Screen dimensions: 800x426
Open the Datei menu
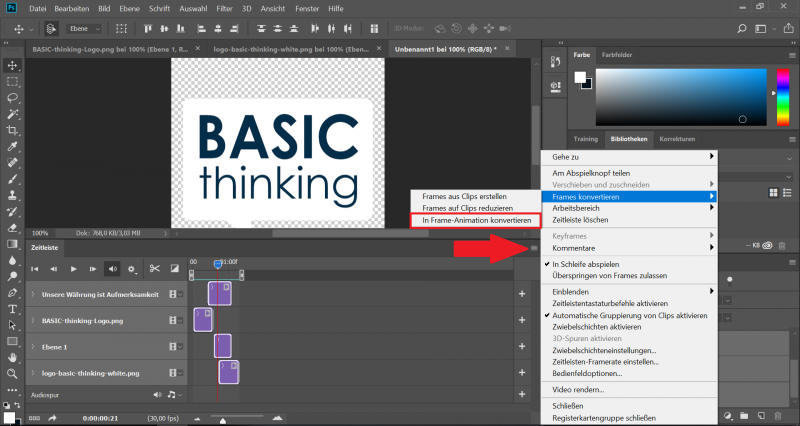(38, 8)
